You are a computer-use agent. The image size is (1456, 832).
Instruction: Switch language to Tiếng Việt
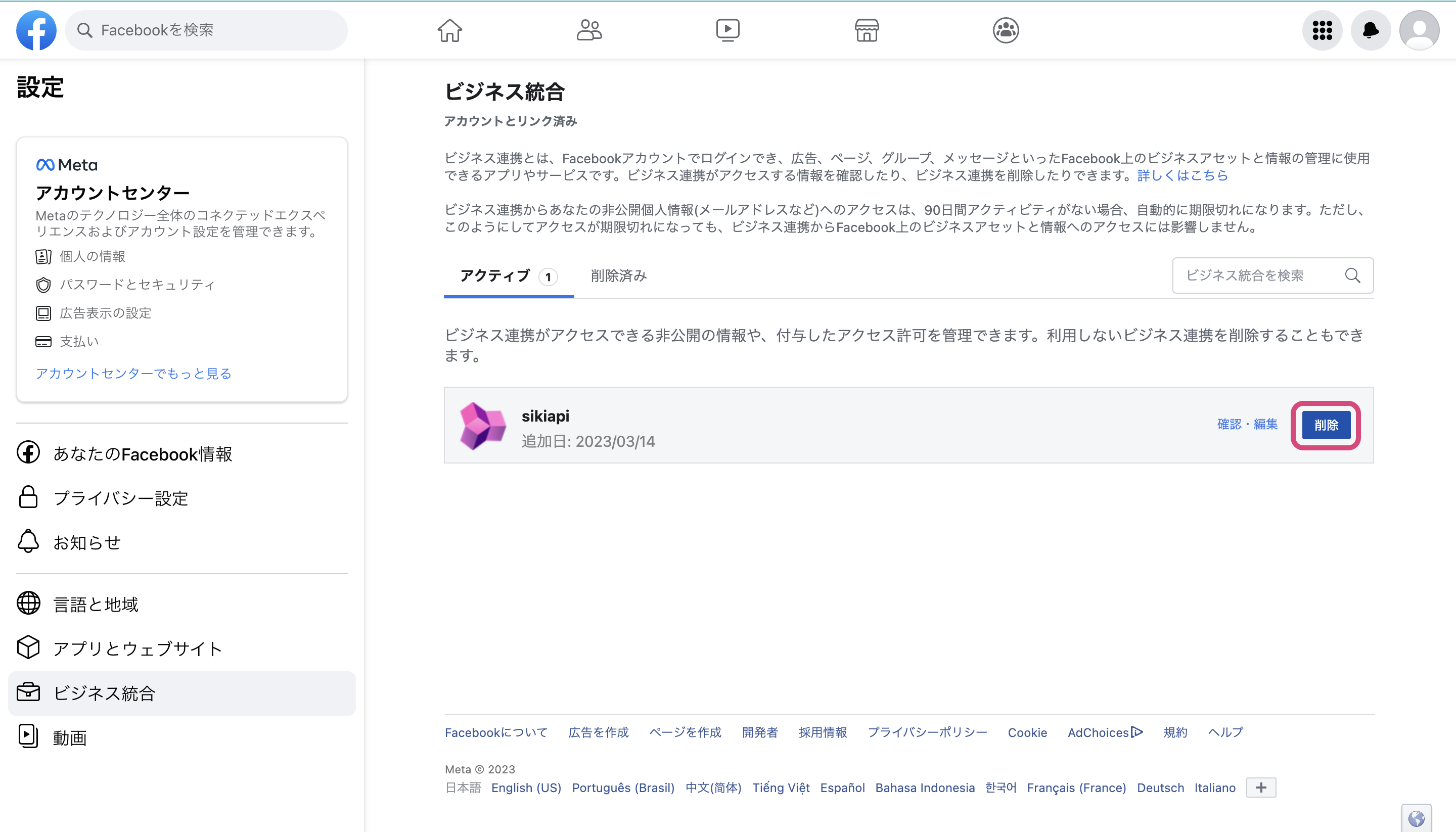pos(781,788)
